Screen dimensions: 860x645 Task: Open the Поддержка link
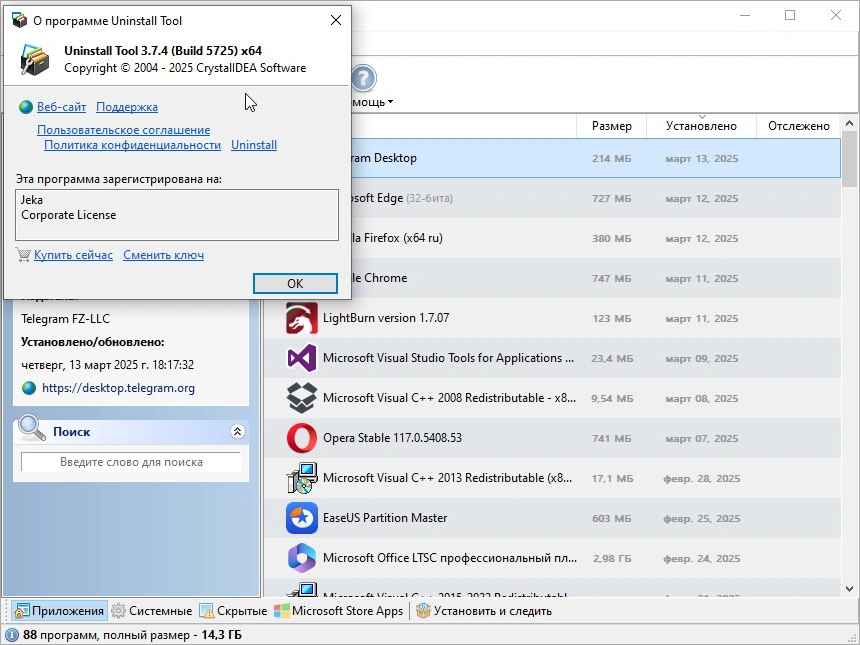click(127, 107)
